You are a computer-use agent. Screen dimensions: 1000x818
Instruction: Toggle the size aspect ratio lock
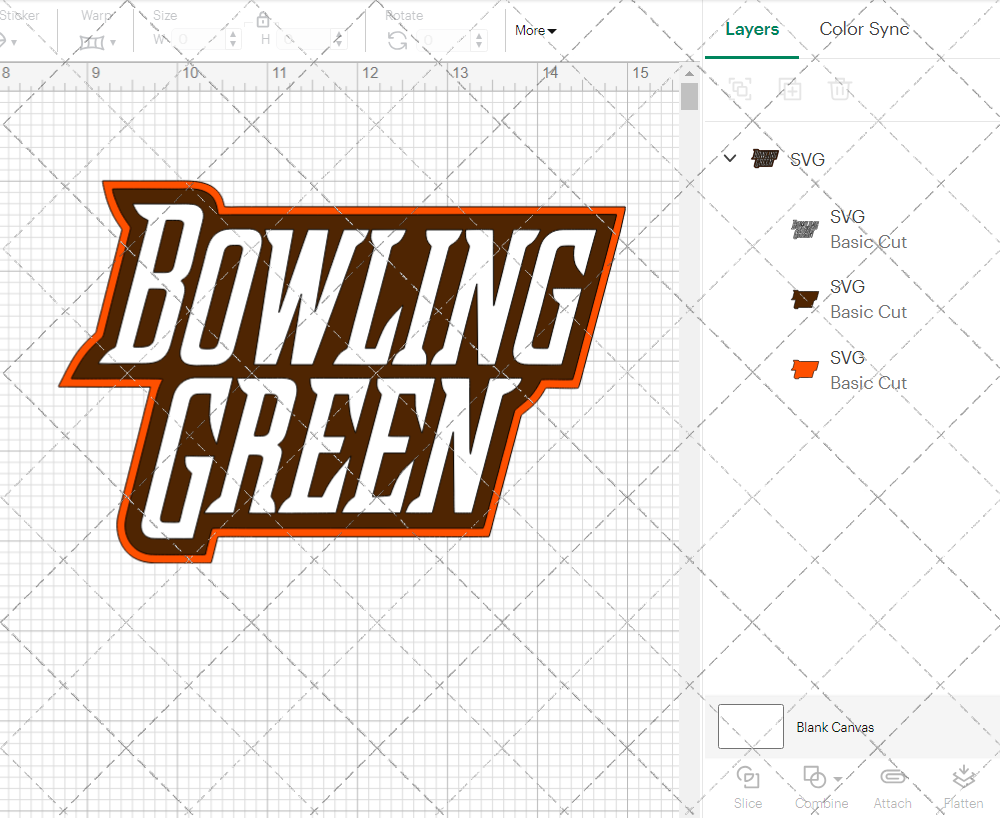point(263,19)
